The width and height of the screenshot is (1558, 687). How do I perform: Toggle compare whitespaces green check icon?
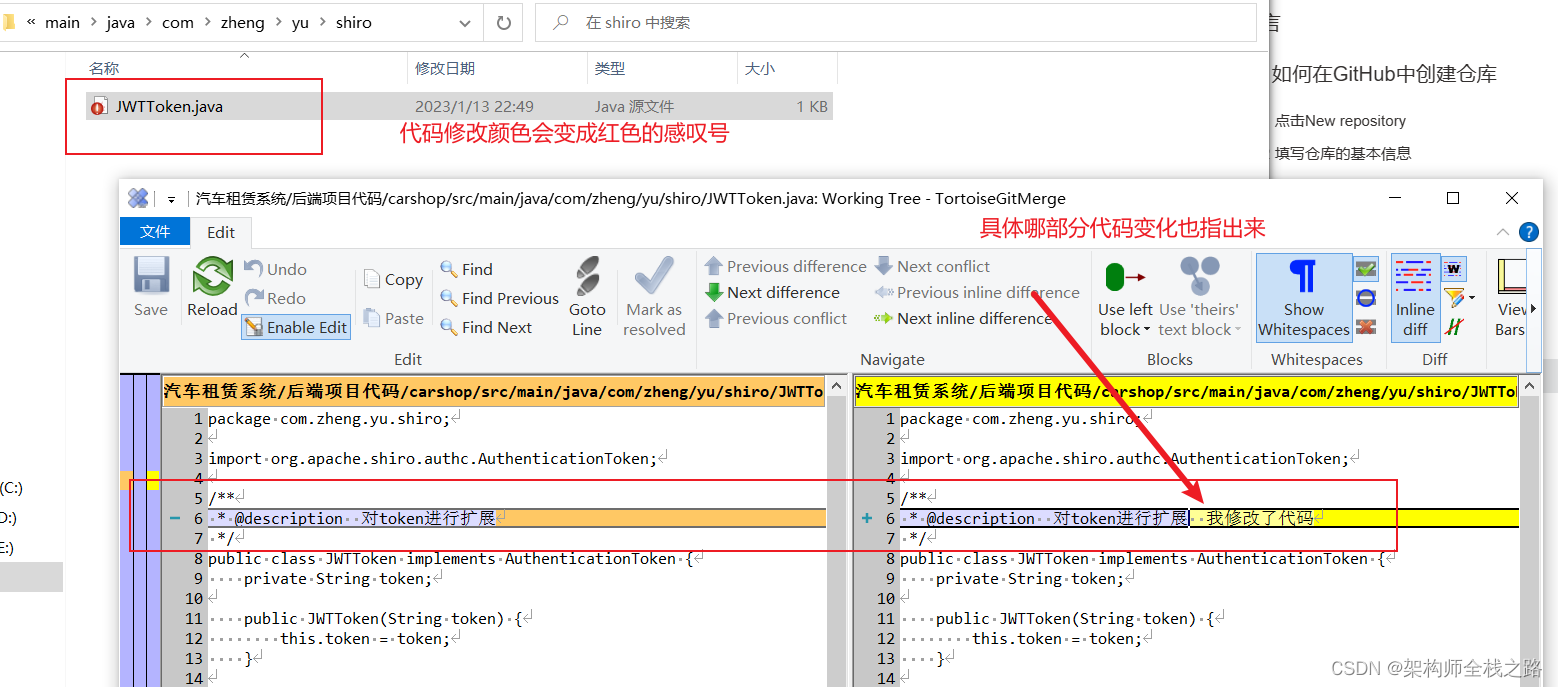1366,269
